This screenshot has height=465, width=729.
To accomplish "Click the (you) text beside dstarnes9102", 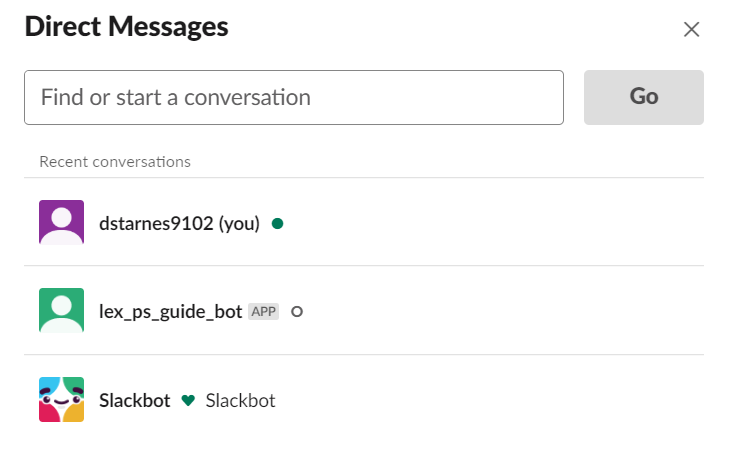I will point(239,224).
